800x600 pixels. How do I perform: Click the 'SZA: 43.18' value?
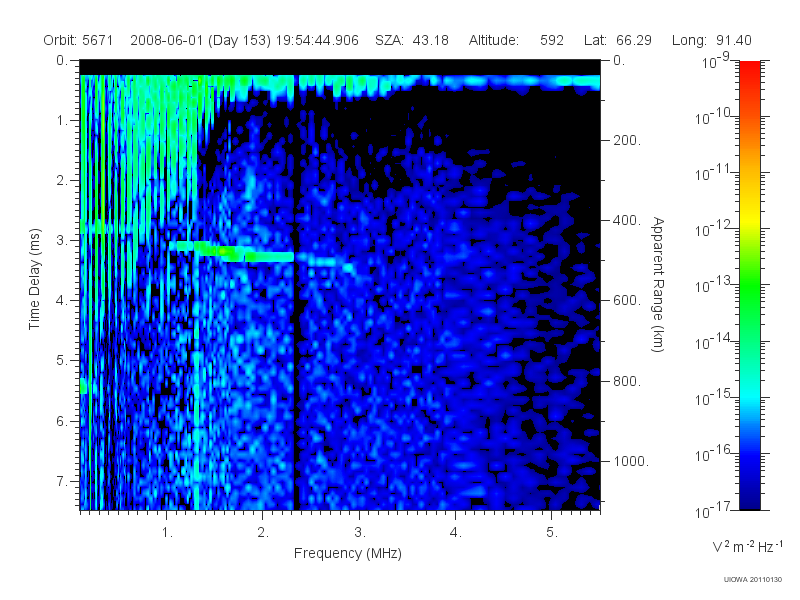click(x=412, y=40)
